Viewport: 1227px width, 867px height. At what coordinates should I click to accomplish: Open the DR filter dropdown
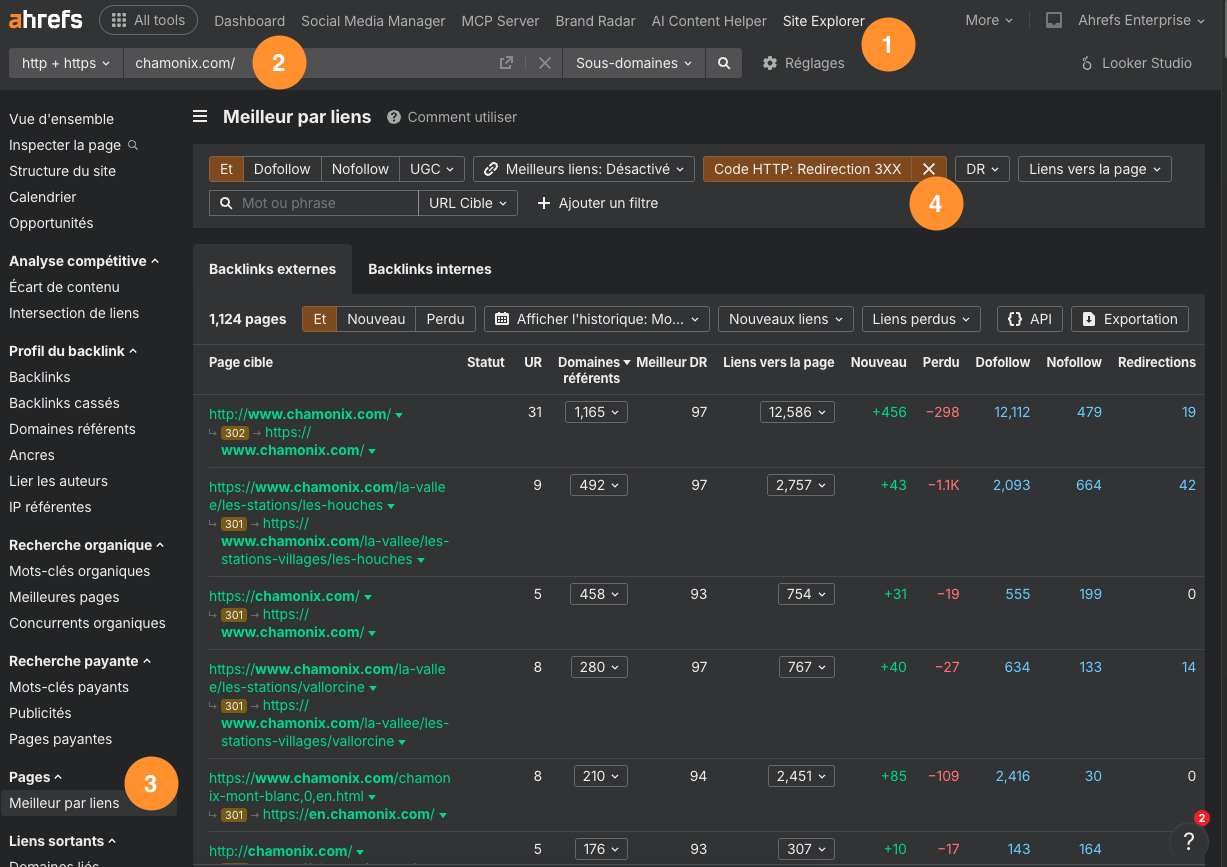click(x=982, y=169)
